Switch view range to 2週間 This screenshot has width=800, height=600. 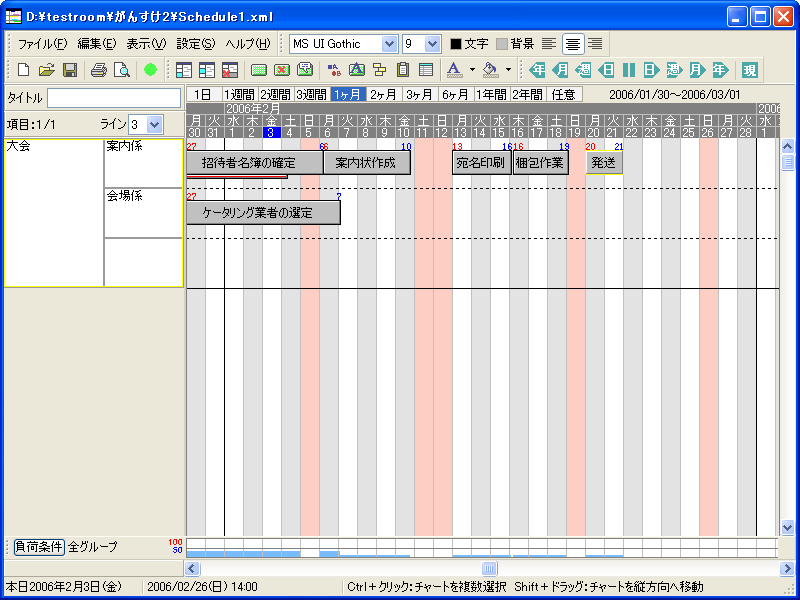point(276,94)
